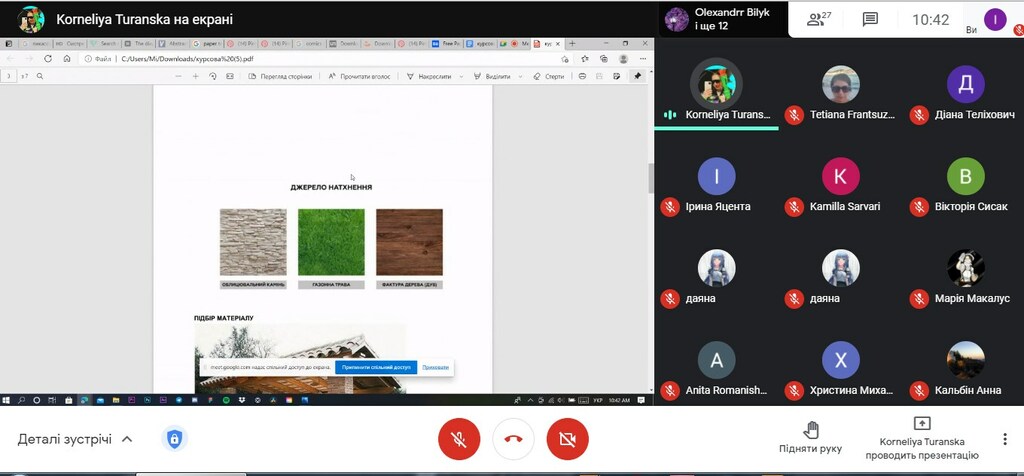Click the presentation screen share icon
The height and width of the screenshot is (476, 1024).
922,424
